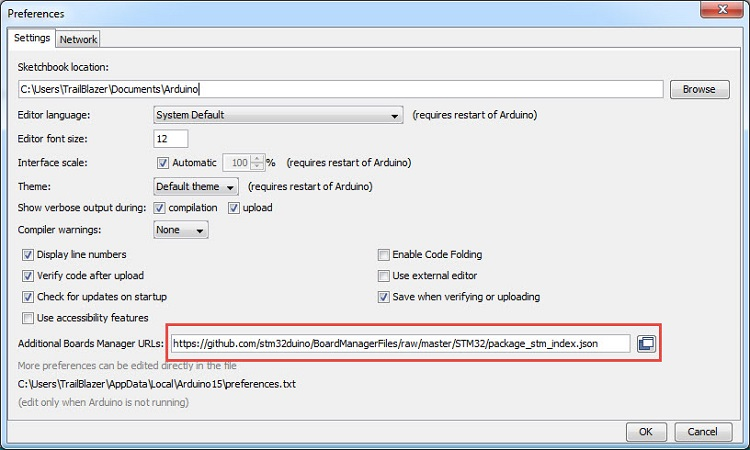Click the interface scale percentage field

(237, 163)
